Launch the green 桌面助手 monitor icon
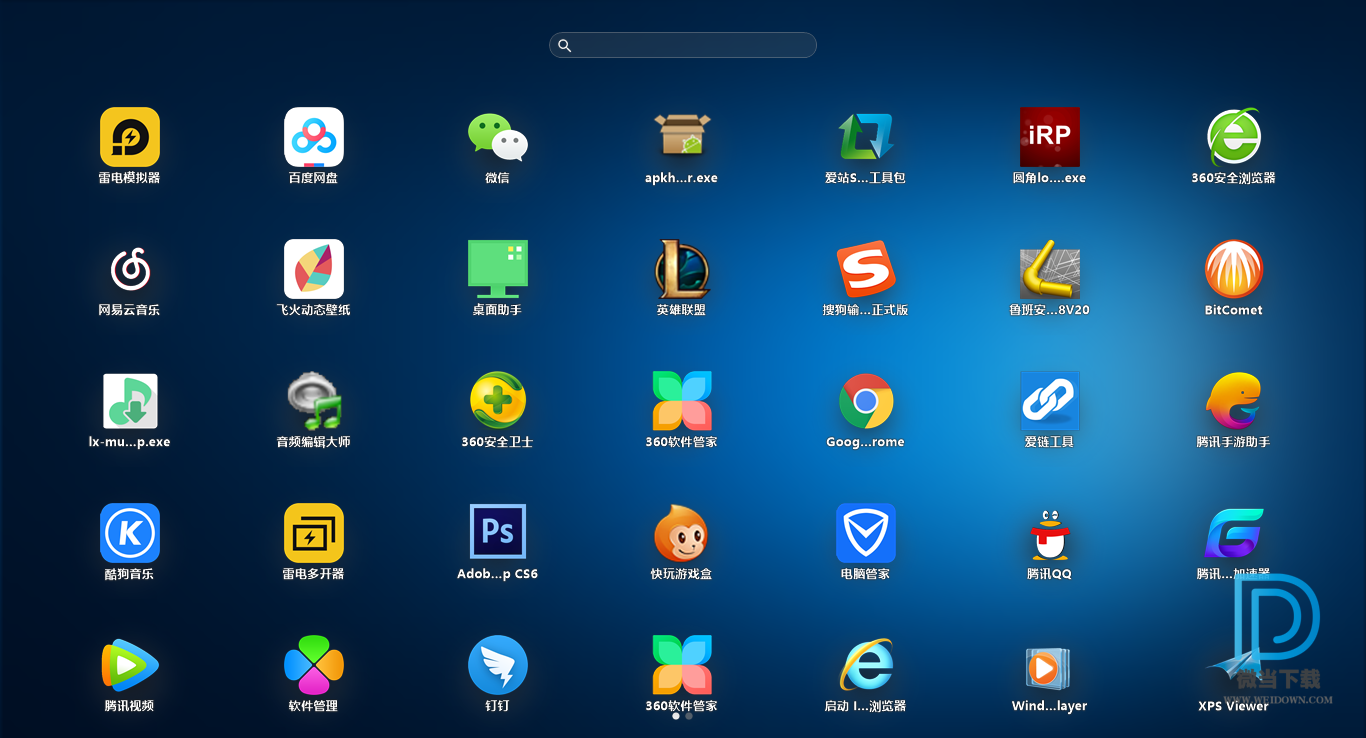This screenshot has height=738, width=1366. (498, 269)
